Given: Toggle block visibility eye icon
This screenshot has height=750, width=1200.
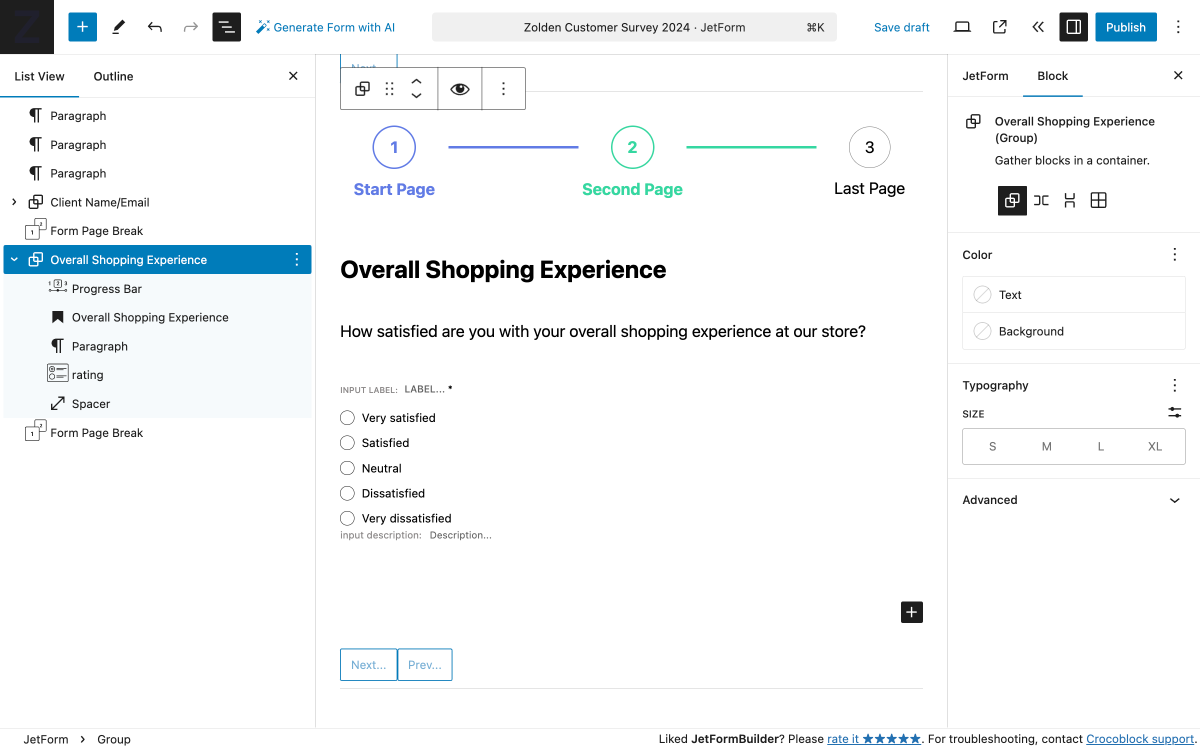Looking at the screenshot, I should (x=459, y=89).
